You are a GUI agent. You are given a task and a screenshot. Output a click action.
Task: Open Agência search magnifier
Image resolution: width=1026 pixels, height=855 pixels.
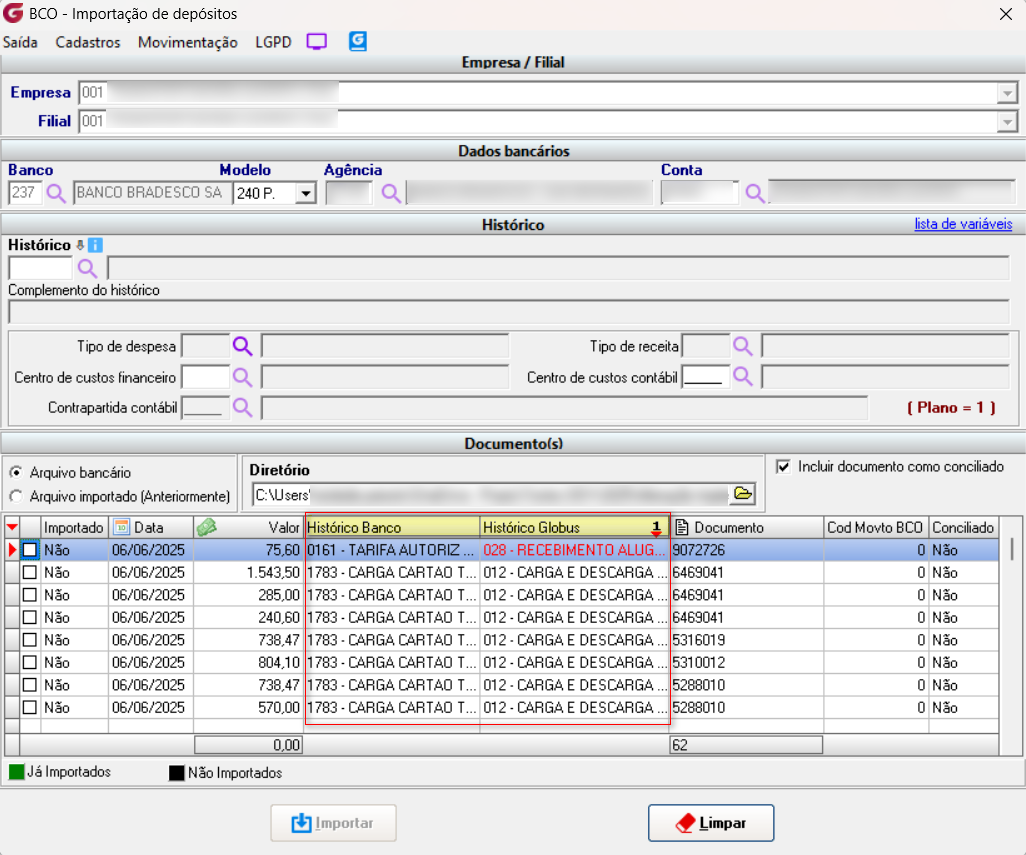391,193
